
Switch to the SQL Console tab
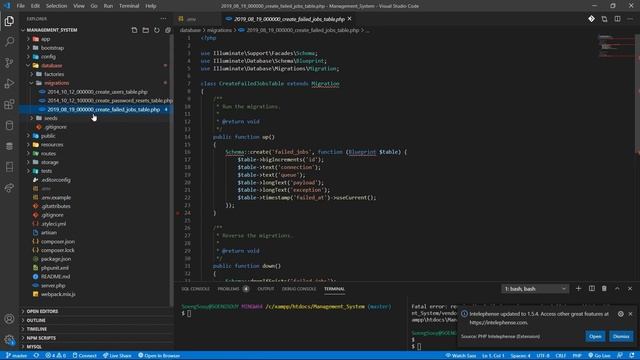click(x=195, y=289)
